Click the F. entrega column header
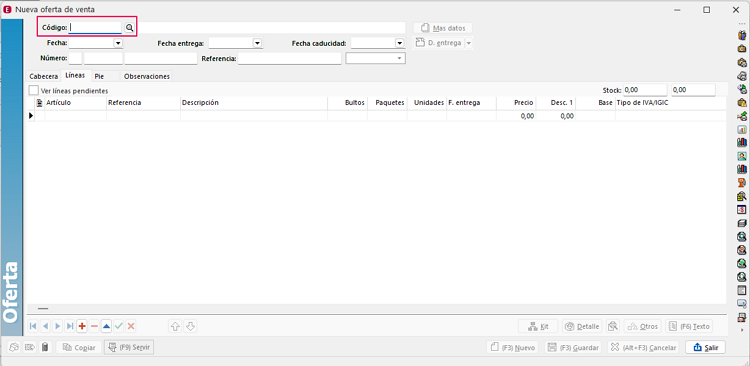 pyautogui.click(x=472, y=103)
